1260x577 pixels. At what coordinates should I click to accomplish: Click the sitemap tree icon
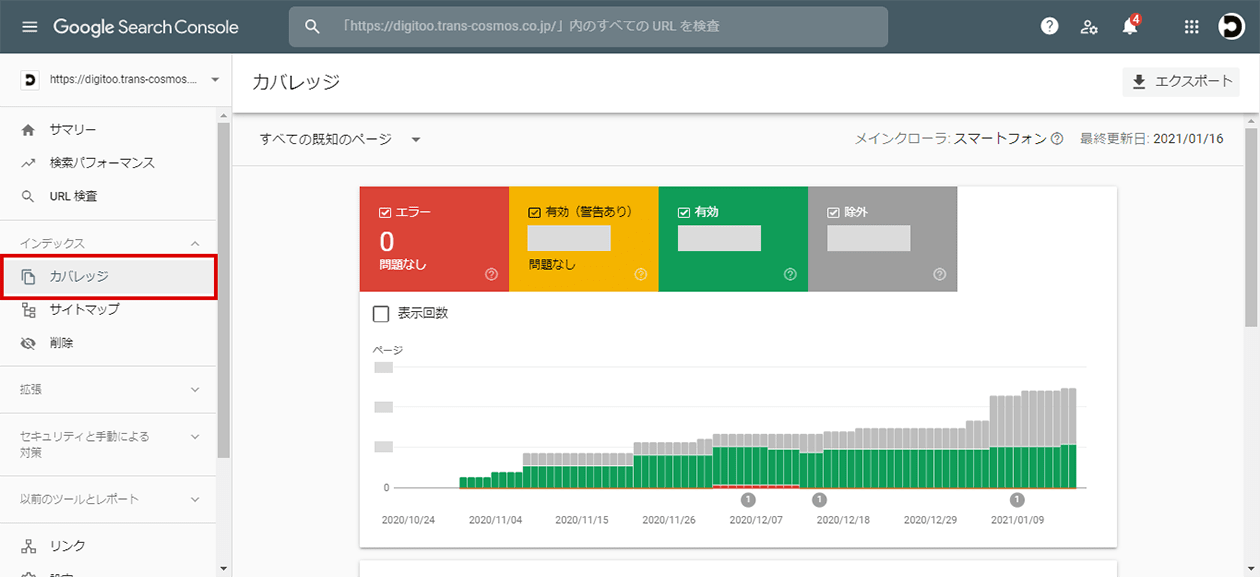(x=28, y=309)
